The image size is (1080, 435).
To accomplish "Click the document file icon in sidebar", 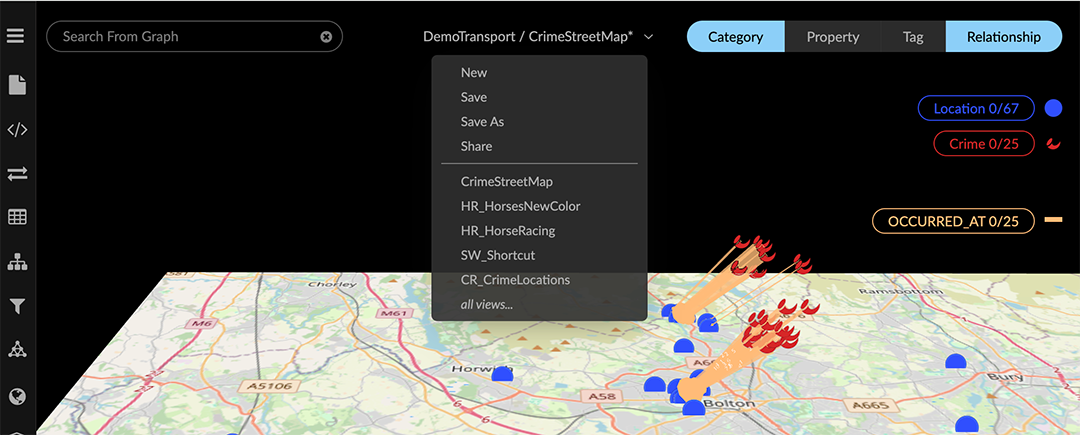I will (16, 85).
